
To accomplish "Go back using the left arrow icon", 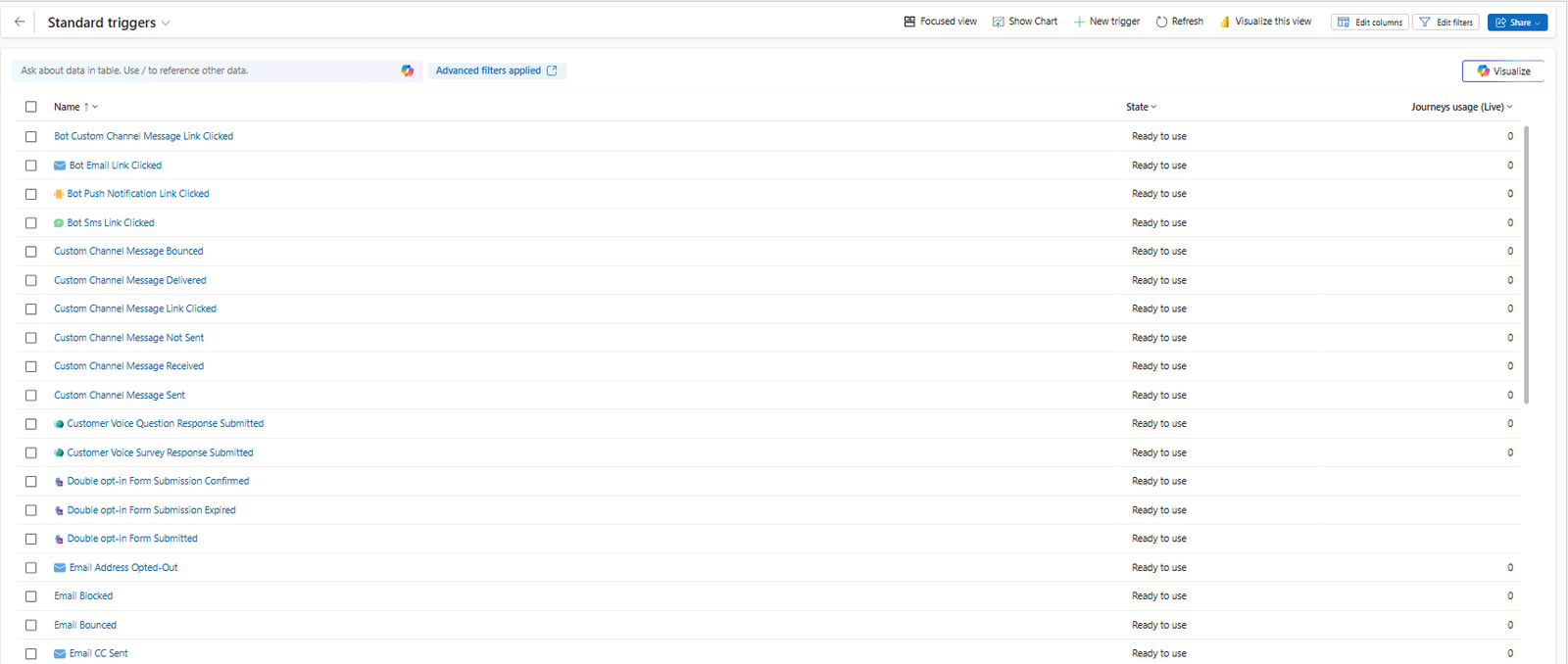I will (20, 22).
